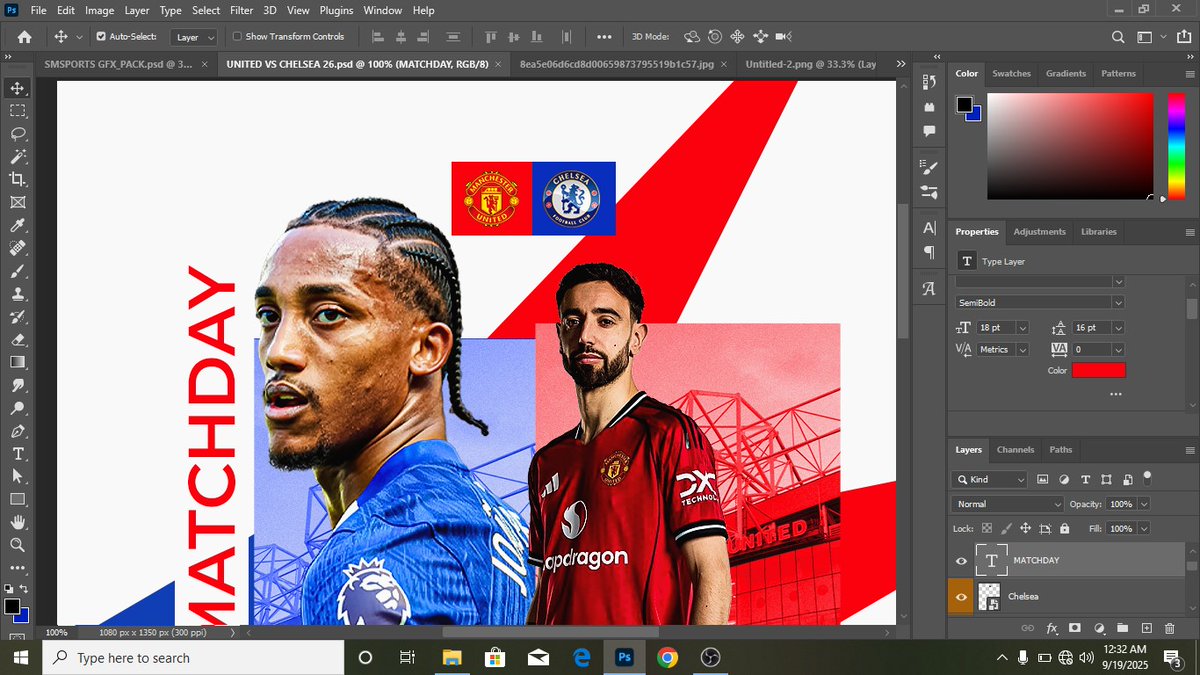Open the Image menu
The image size is (1200, 675).
pyautogui.click(x=99, y=10)
